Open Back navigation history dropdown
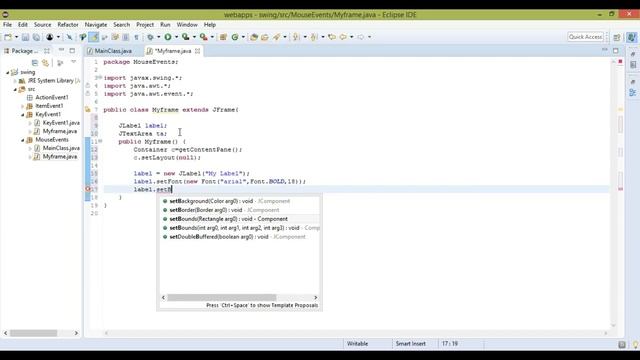The height and width of the screenshot is (360, 640). tap(351, 37)
